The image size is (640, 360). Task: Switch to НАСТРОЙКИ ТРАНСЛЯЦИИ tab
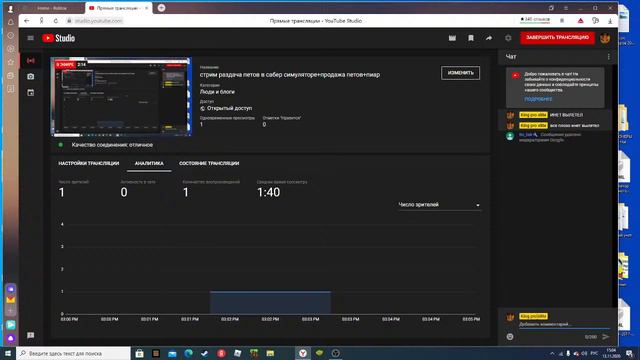[89, 163]
